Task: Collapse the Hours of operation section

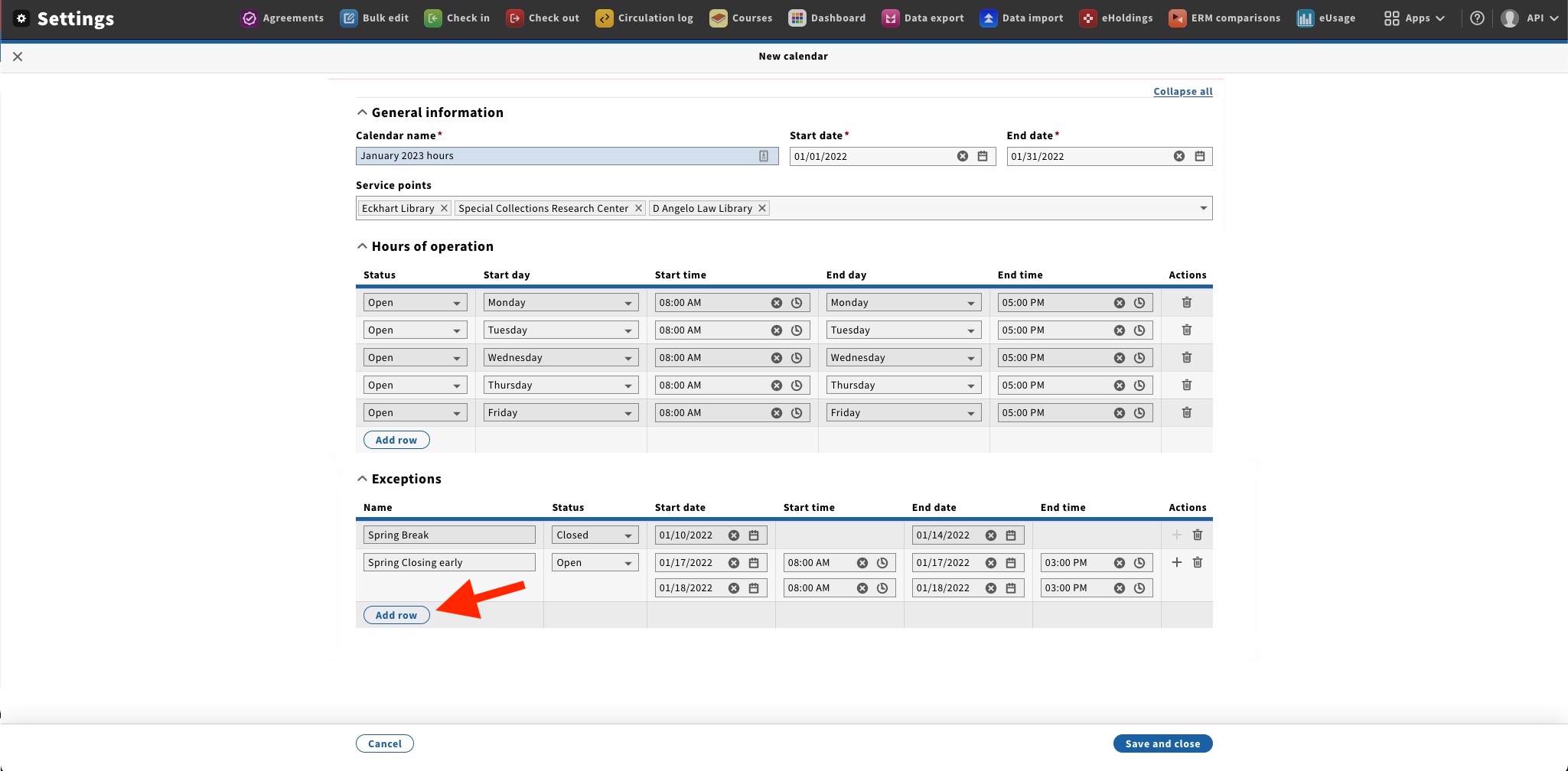Action: tap(425, 246)
